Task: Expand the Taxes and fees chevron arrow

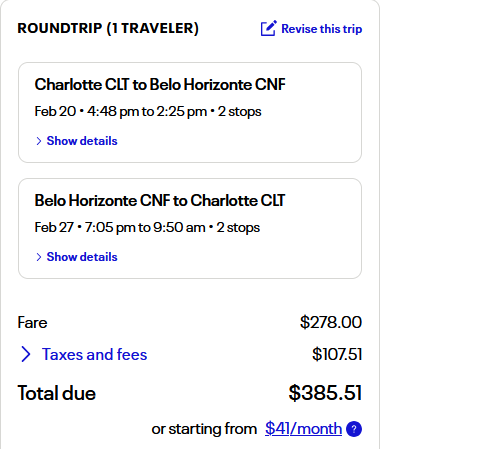Action: pyautogui.click(x=26, y=354)
